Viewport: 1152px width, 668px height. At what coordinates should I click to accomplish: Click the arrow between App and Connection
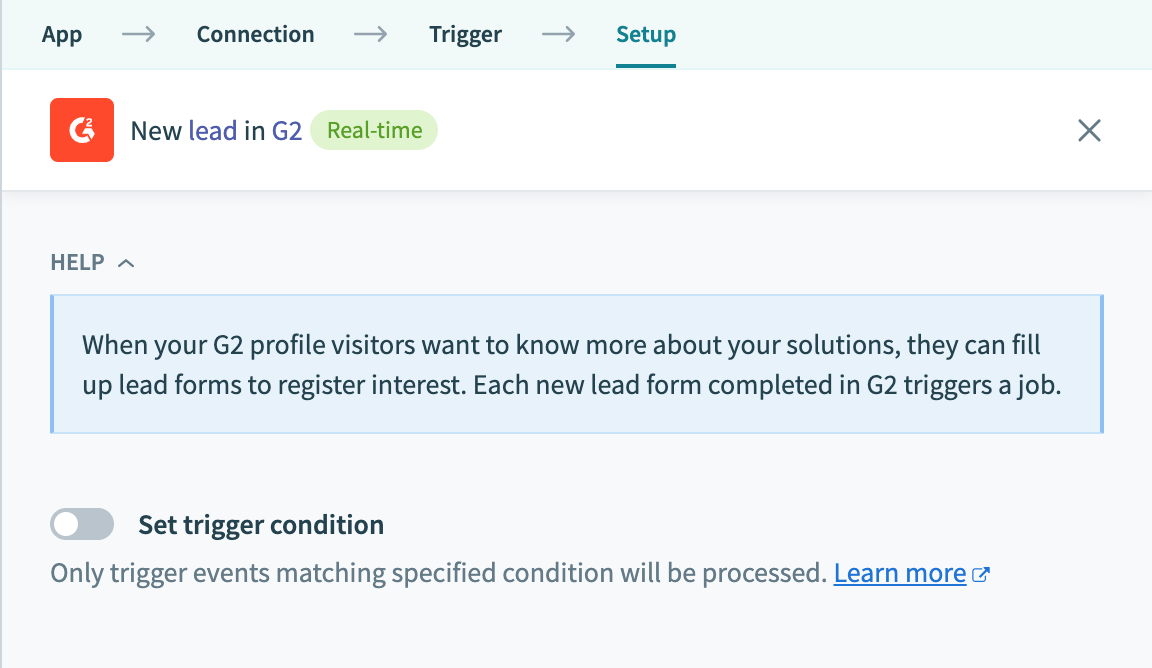click(x=139, y=35)
